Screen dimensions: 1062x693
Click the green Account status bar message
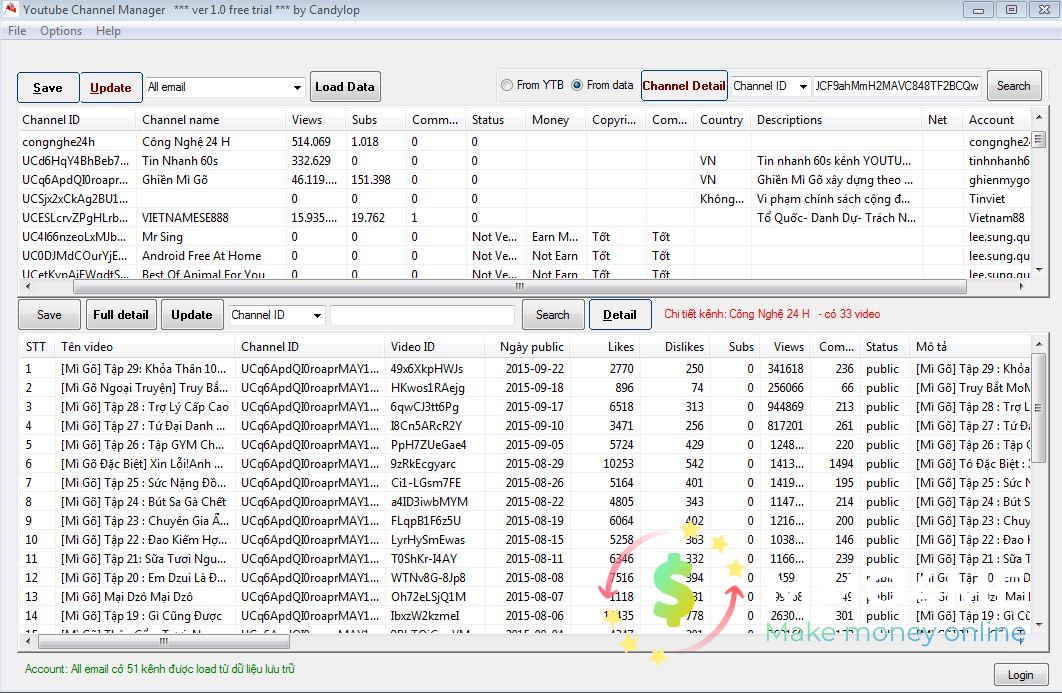pos(160,669)
